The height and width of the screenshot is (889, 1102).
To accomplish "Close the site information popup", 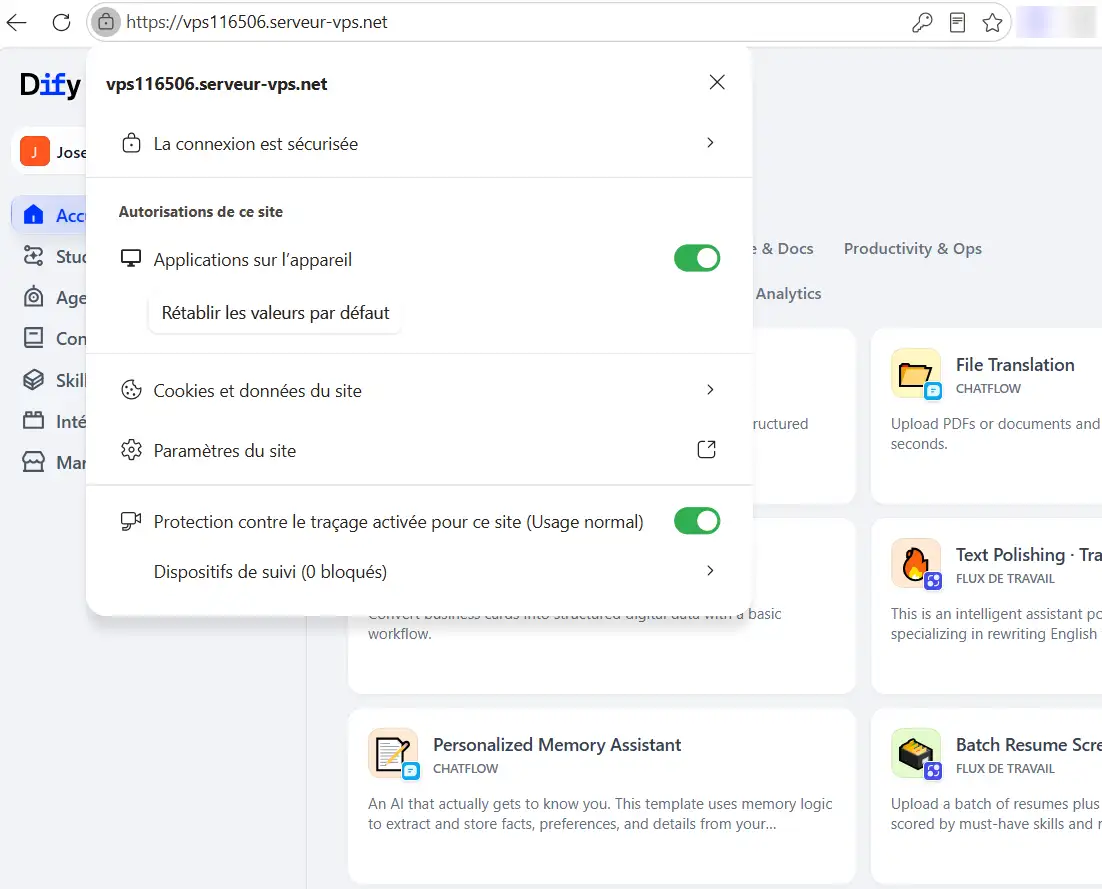I will (x=717, y=82).
